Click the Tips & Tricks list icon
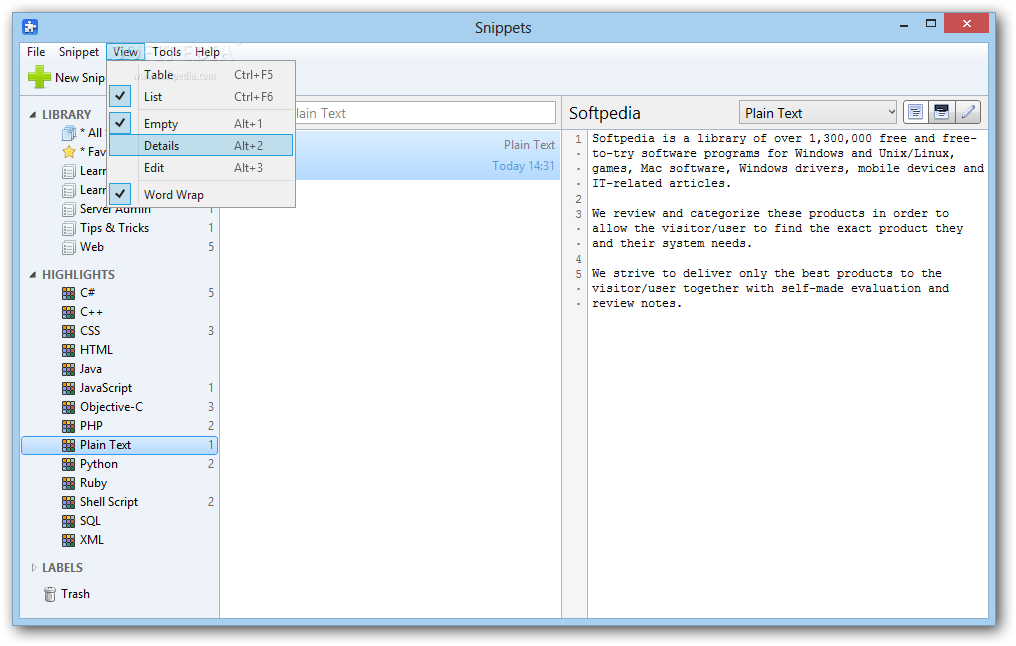 (68, 229)
